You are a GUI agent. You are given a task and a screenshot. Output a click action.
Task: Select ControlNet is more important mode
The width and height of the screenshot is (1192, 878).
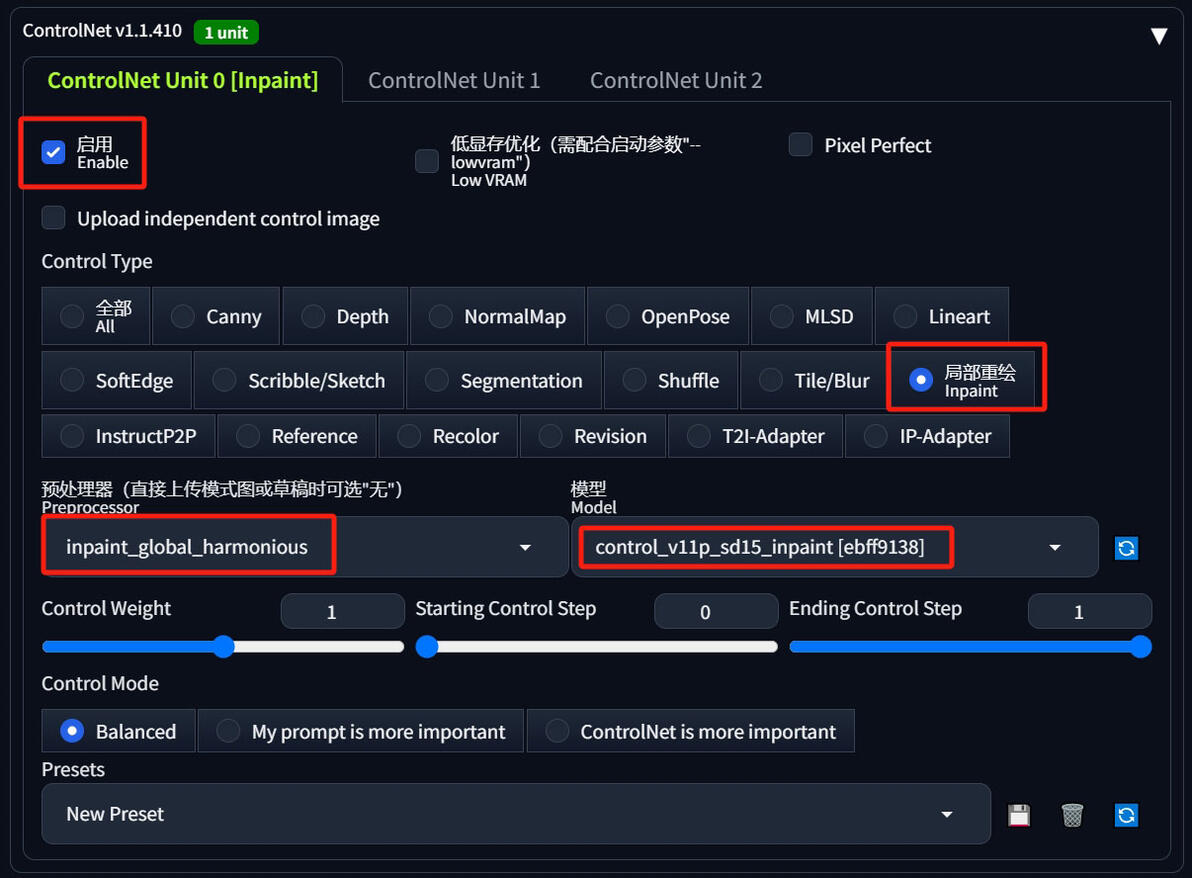[x=691, y=732]
